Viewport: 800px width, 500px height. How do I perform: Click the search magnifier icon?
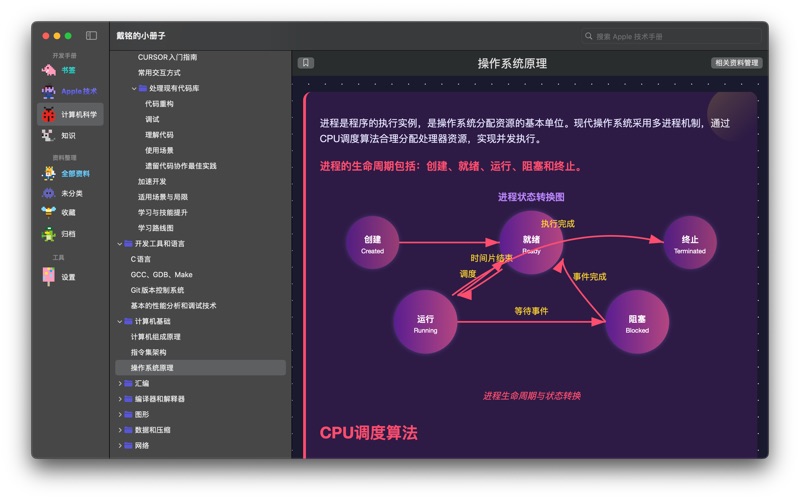(x=589, y=36)
